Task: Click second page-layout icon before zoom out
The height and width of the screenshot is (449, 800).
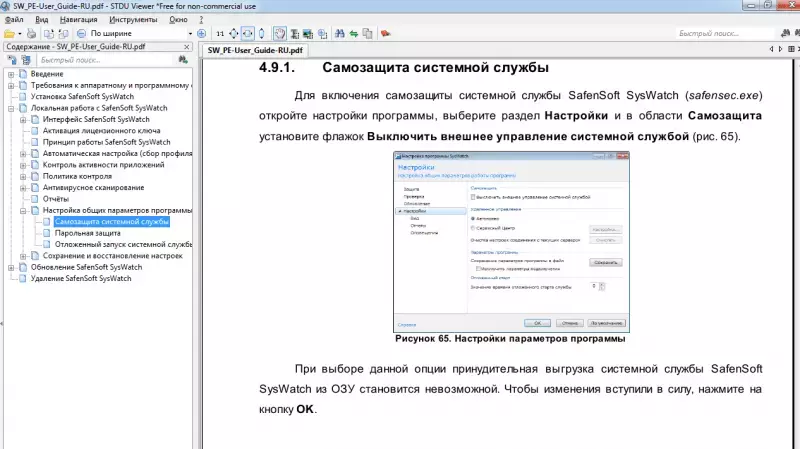Action: pyautogui.click(x=63, y=34)
